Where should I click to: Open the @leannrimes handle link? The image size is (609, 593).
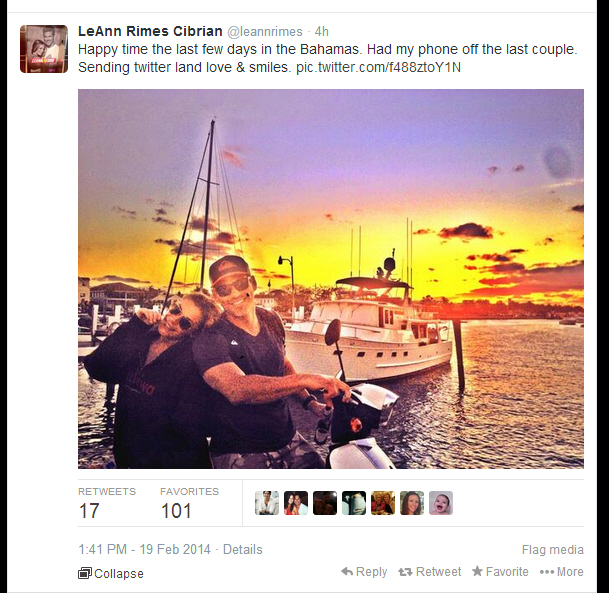(x=264, y=31)
